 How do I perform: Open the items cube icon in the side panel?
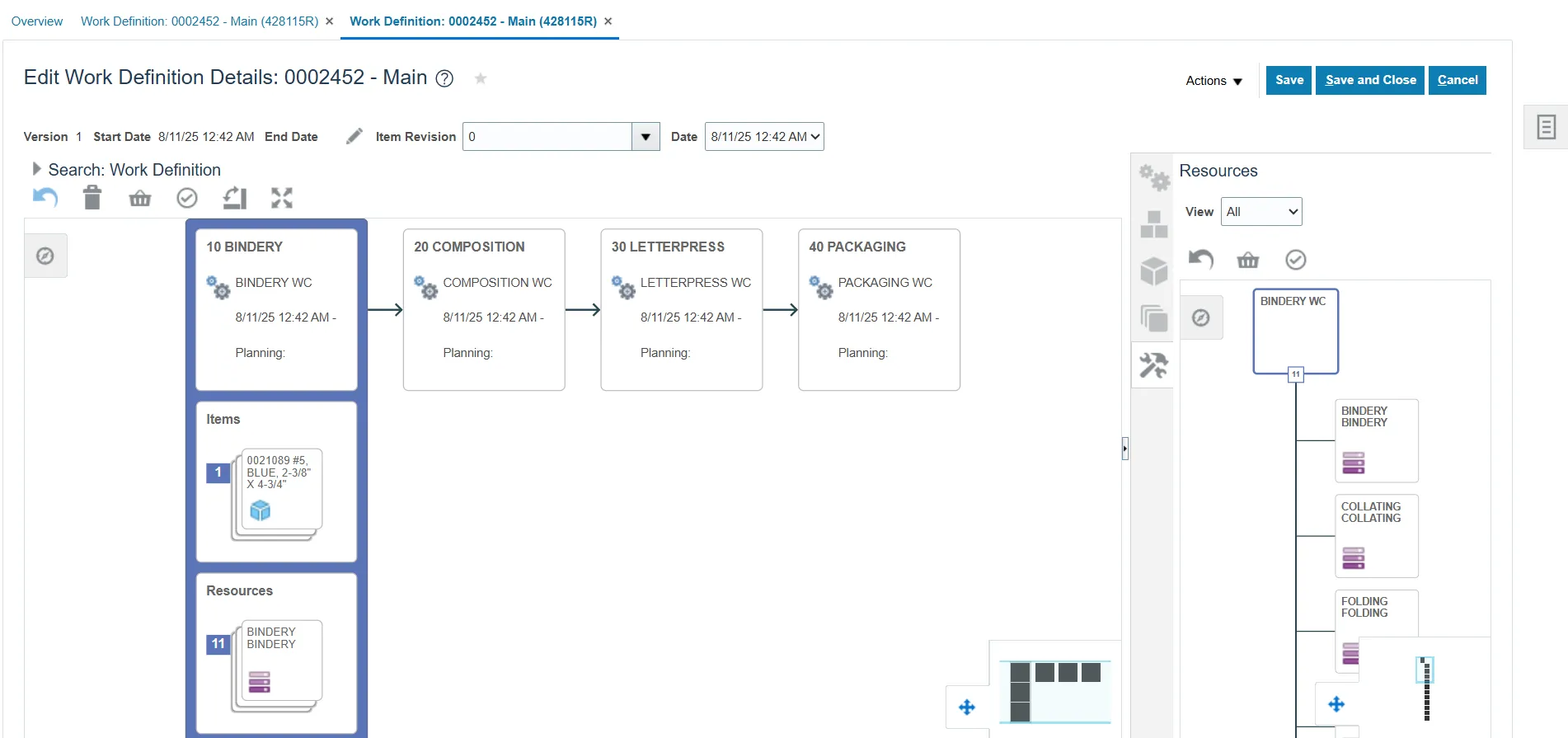[1153, 270]
